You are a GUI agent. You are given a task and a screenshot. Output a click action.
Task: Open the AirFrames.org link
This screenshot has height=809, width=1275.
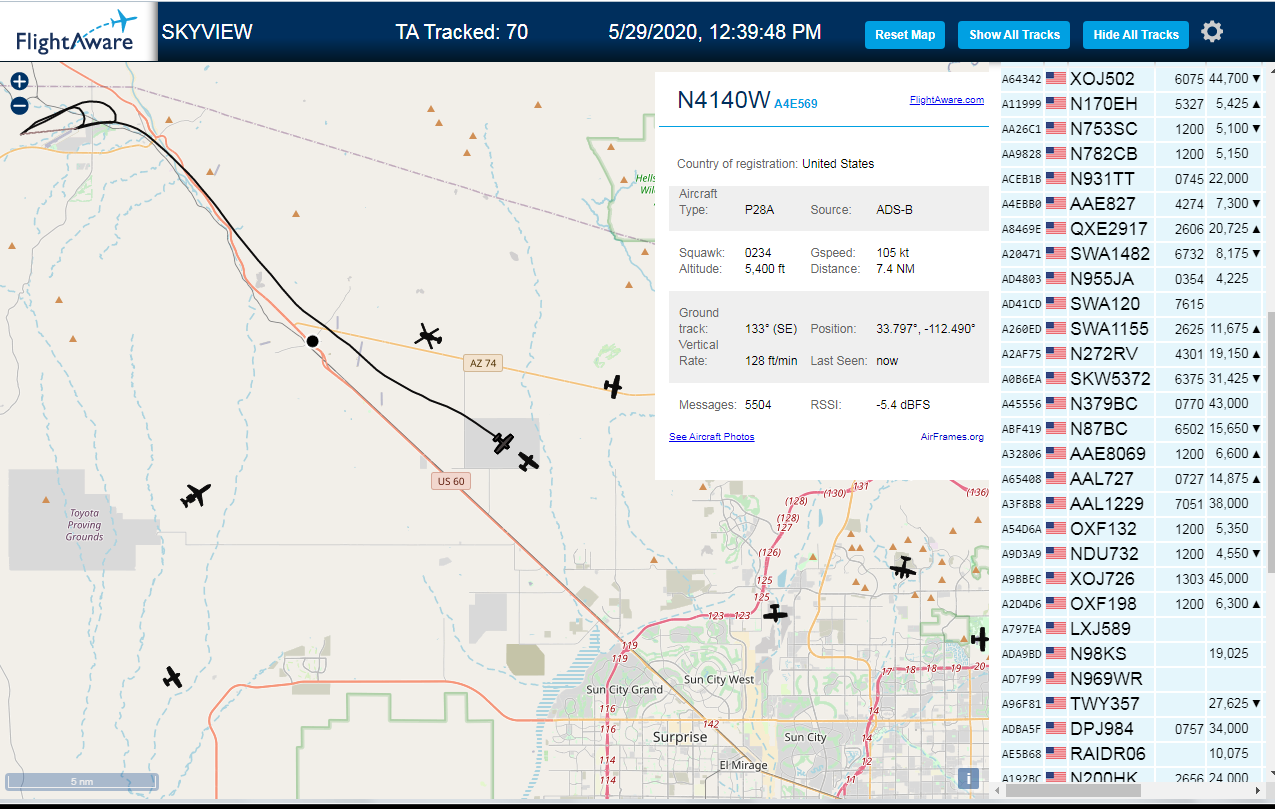pos(952,437)
